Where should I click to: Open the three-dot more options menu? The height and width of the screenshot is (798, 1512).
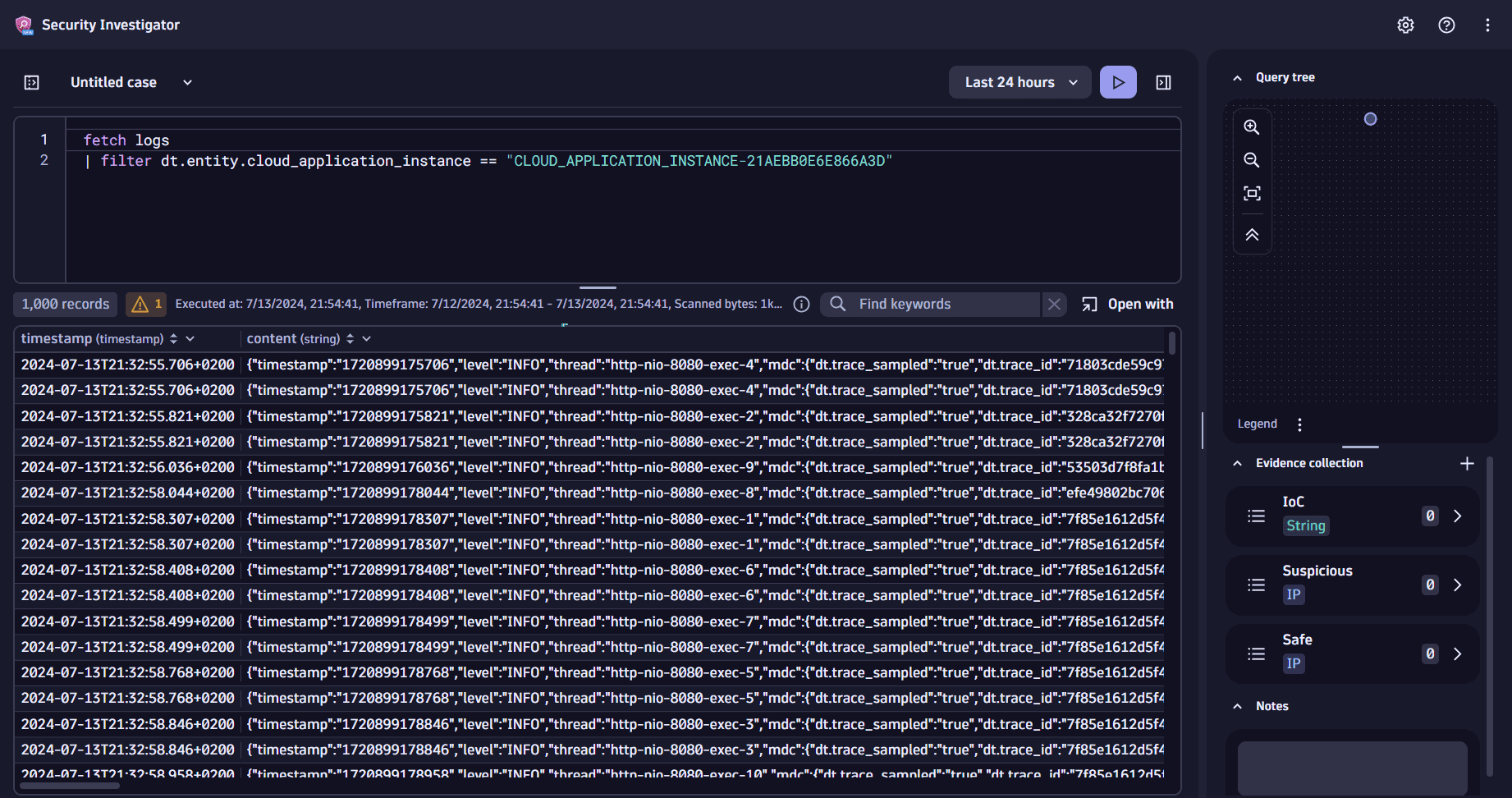coord(1487,25)
